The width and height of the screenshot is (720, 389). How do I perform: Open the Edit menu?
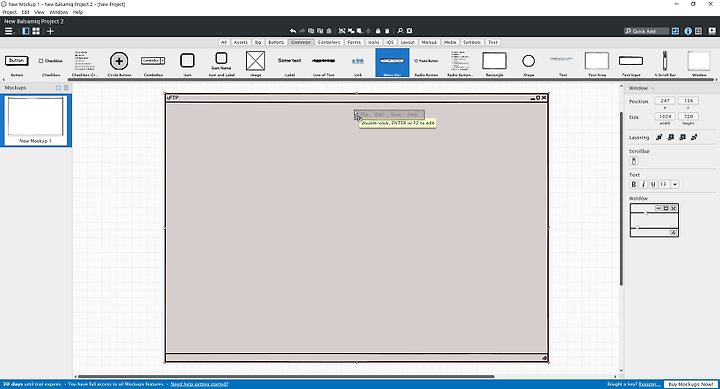tap(25, 12)
